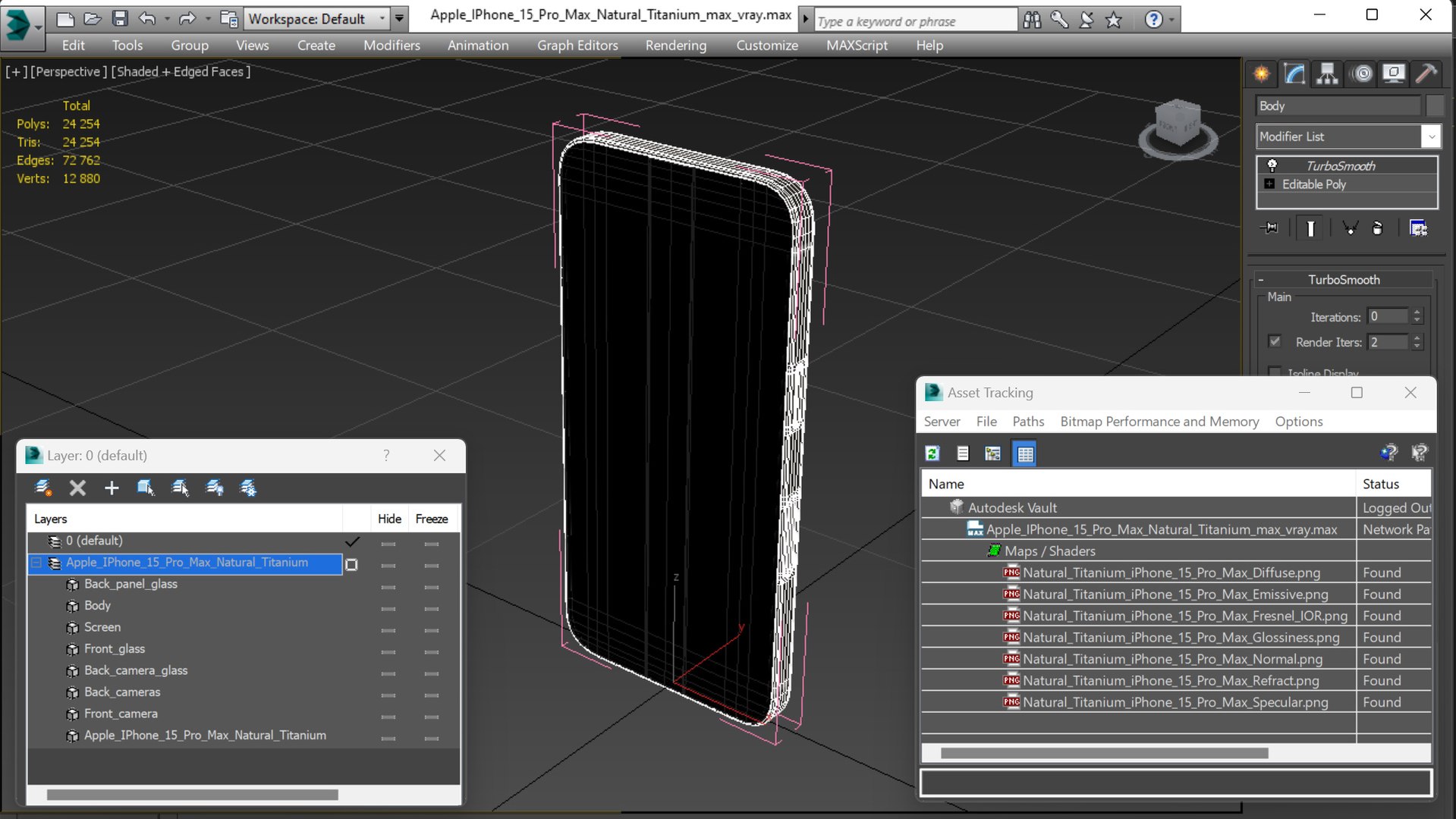
Task: Click the Iterations spinner arrows
Action: (1417, 317)
